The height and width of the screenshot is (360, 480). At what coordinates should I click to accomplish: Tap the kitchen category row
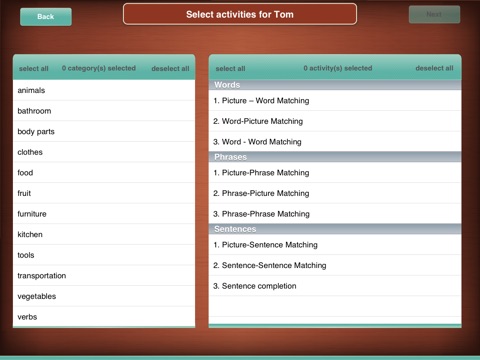(x=104, y=235)
